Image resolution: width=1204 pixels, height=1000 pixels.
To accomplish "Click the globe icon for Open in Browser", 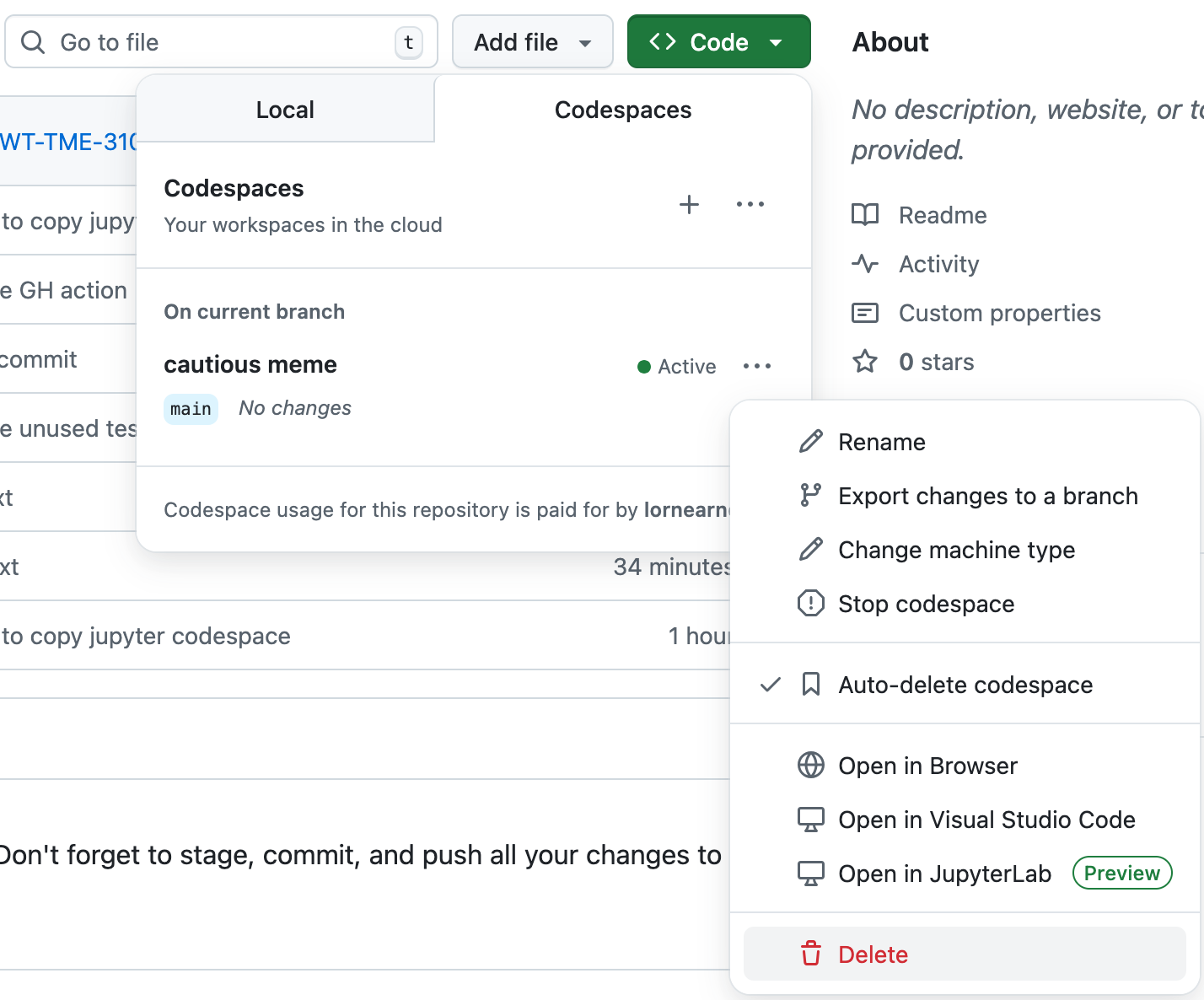I will pyautogui.click(x=811, y=766).
